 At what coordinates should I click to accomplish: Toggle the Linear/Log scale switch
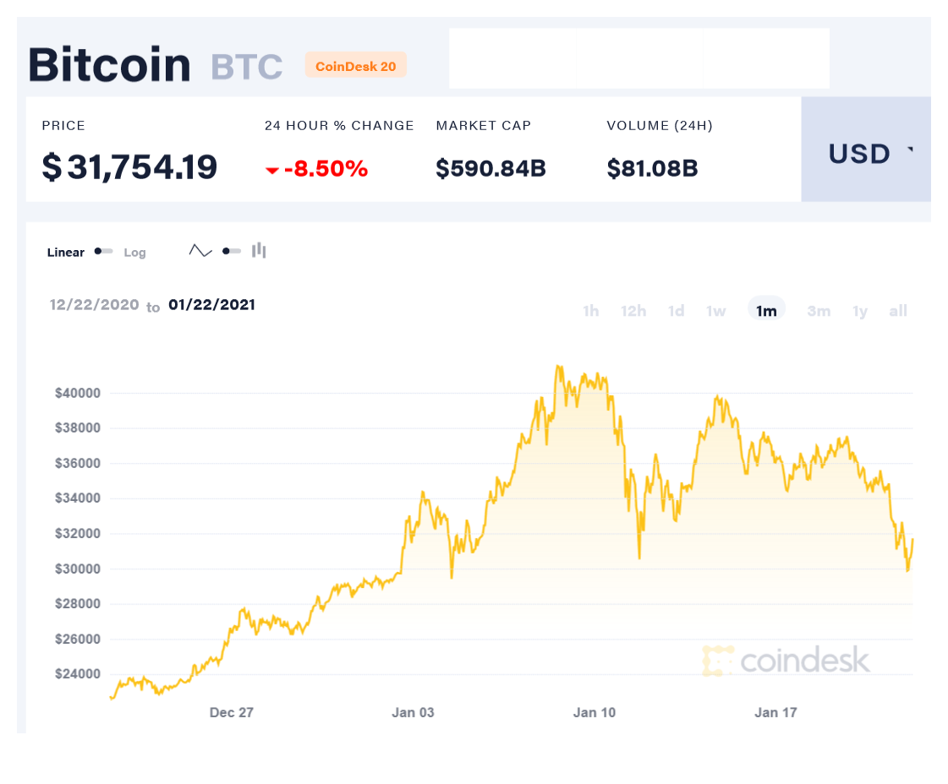coord(103,251)
